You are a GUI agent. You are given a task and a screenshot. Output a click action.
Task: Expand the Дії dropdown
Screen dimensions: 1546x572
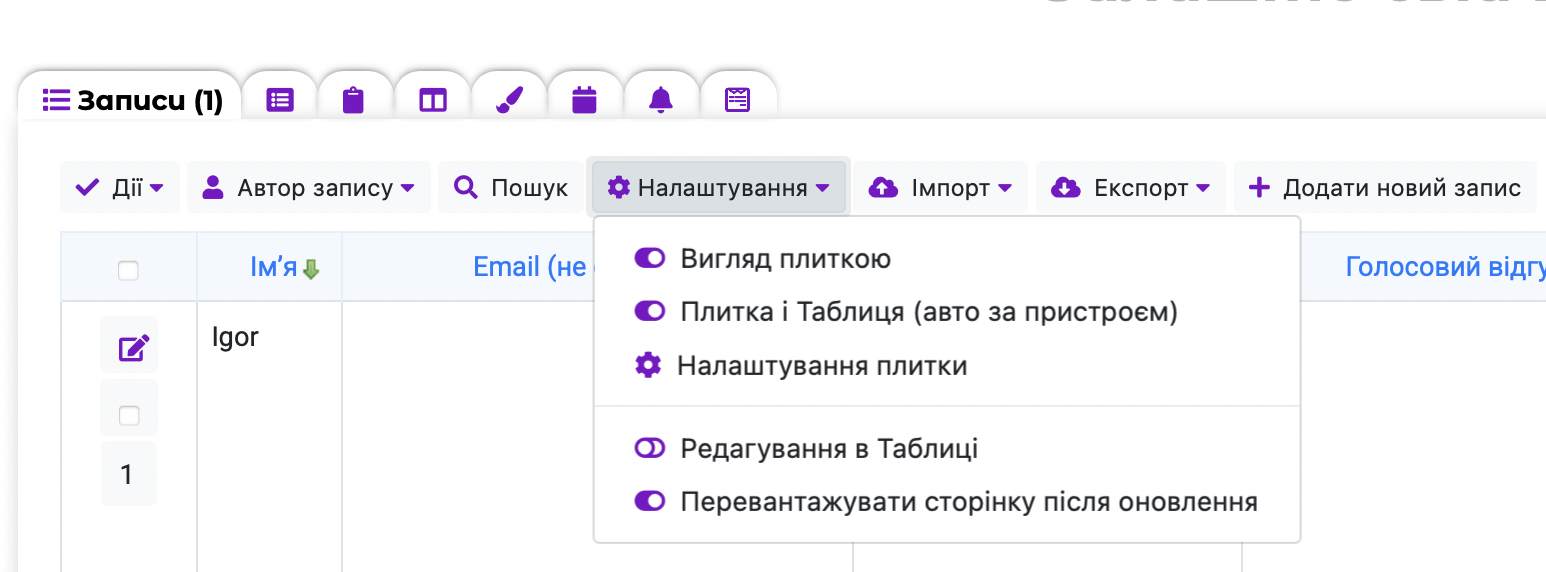pyautogui.click(x=120, y=187)
